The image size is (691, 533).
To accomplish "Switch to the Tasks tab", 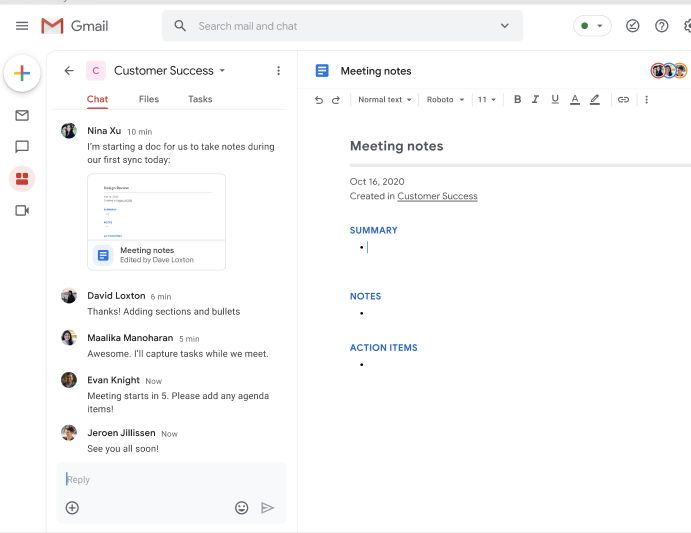I will click(x=200, y=99).
